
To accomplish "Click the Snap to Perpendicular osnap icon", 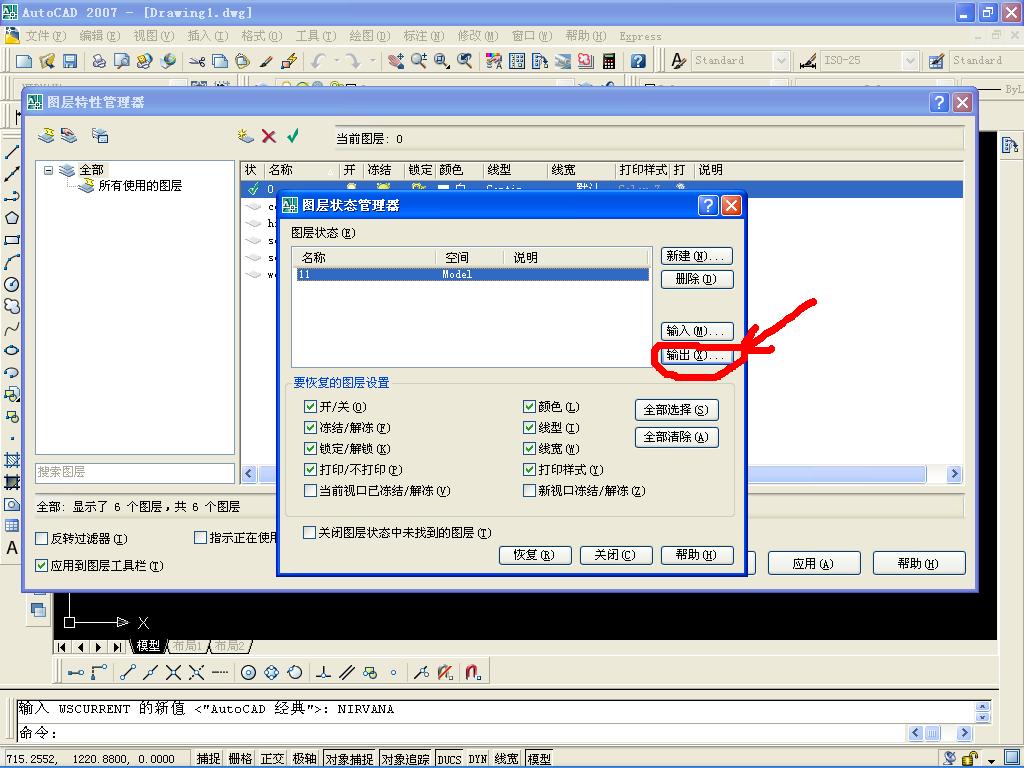I will click(323, 672).
